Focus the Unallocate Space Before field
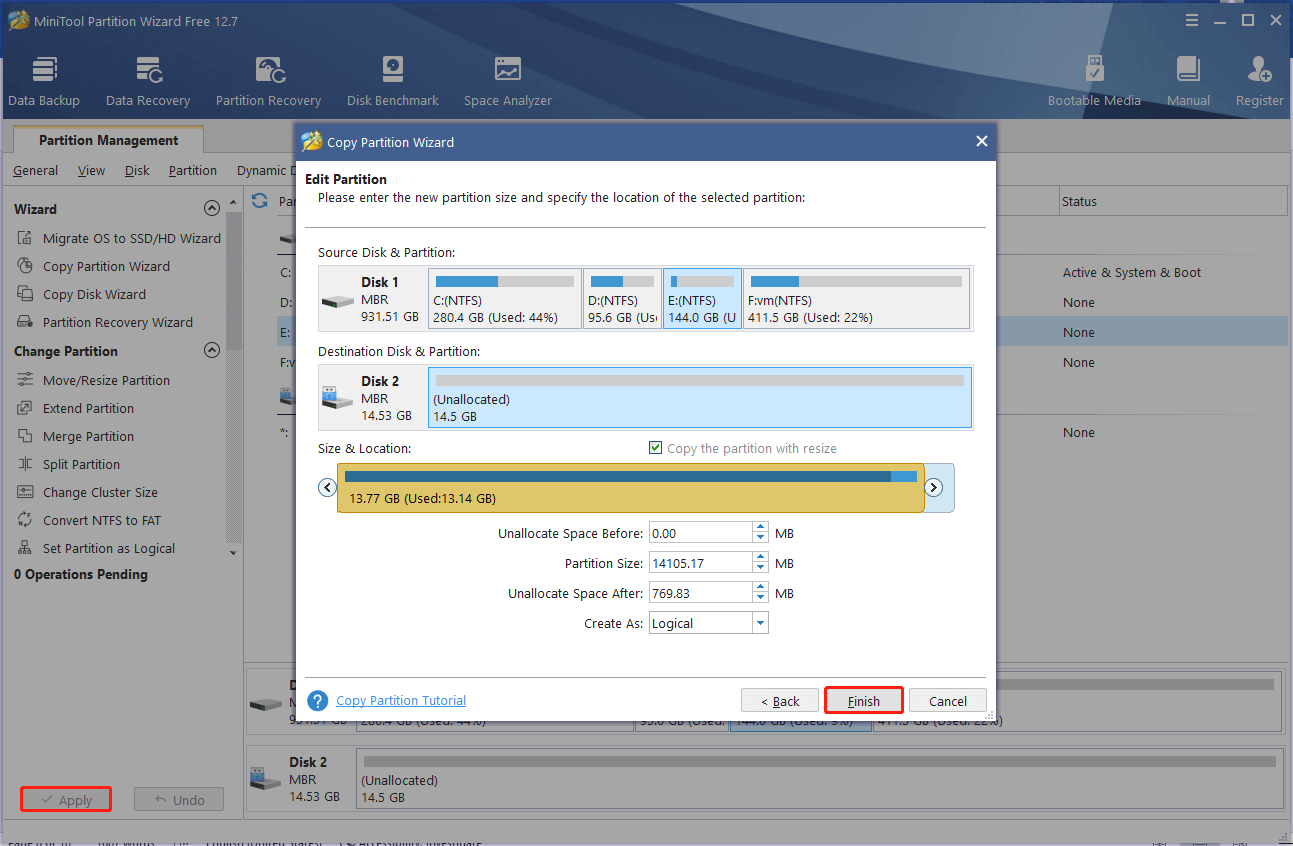This screenshot has height=846, width=1293. tap(700, 533)
